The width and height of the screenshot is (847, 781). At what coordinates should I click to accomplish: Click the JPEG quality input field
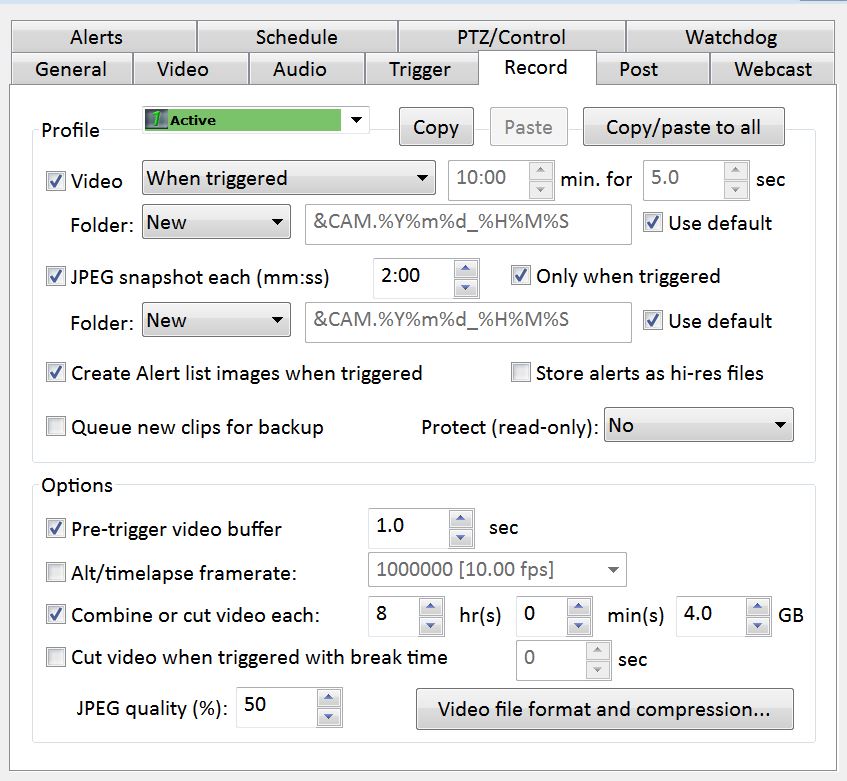point(275,706)
